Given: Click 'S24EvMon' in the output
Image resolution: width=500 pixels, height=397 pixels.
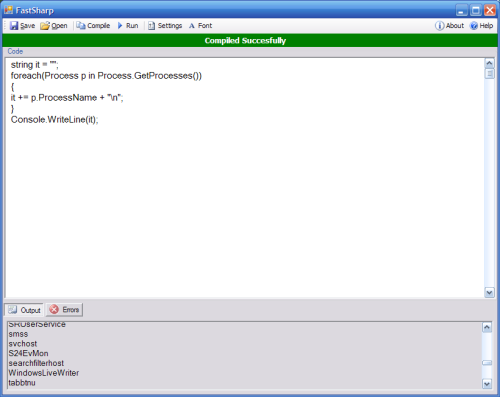Looking at the screenshot, I should [x=28, y=353].
